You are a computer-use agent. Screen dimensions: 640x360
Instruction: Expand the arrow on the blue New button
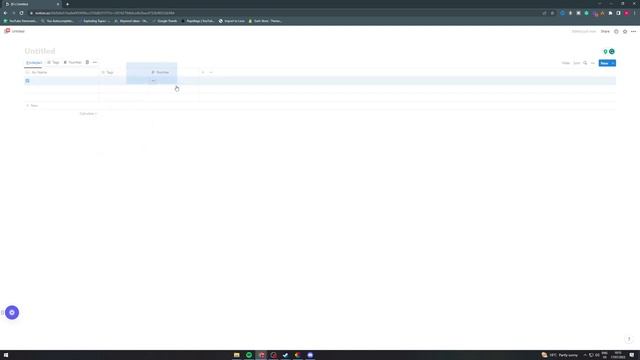pyautogui.click(x=613, y=63)
